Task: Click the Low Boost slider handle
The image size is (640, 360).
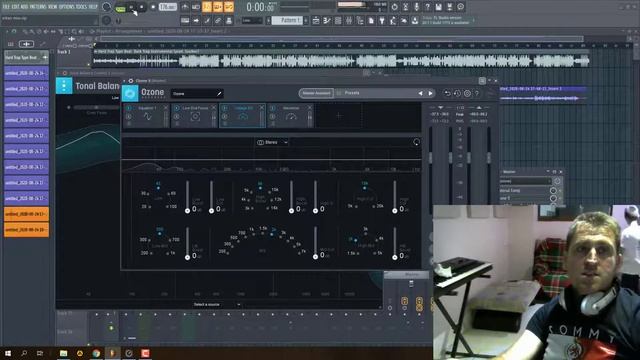Action: click(x=187, y=211)
